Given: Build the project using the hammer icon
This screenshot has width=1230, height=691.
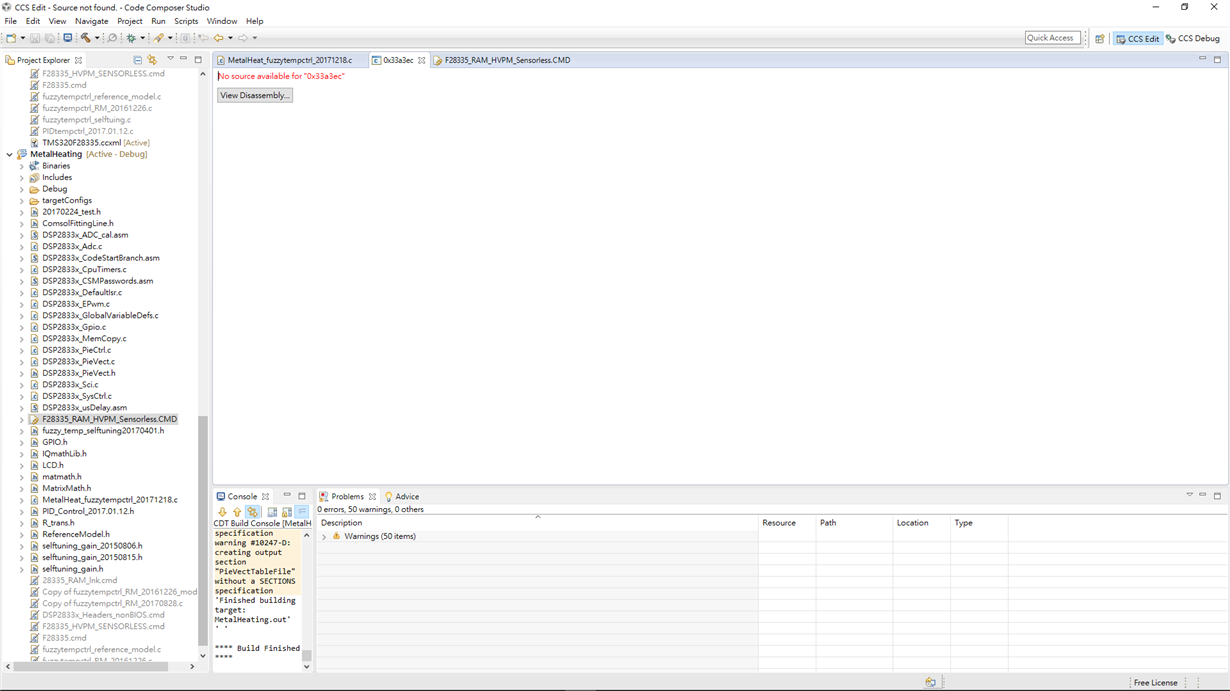Looking at the screenshot, I should [86, 37].
